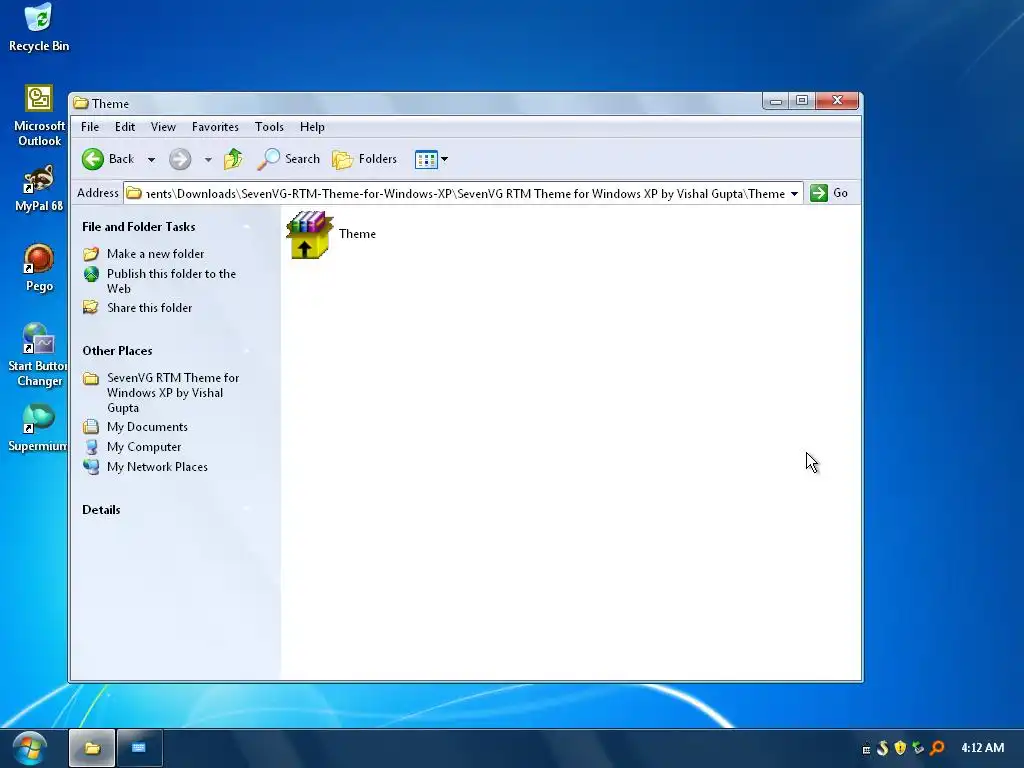Image resolution: width=1024 pixels, height=768 pixels.
Task: Open the Help menu
Action: pyautogui.click(x=312, y=127)
